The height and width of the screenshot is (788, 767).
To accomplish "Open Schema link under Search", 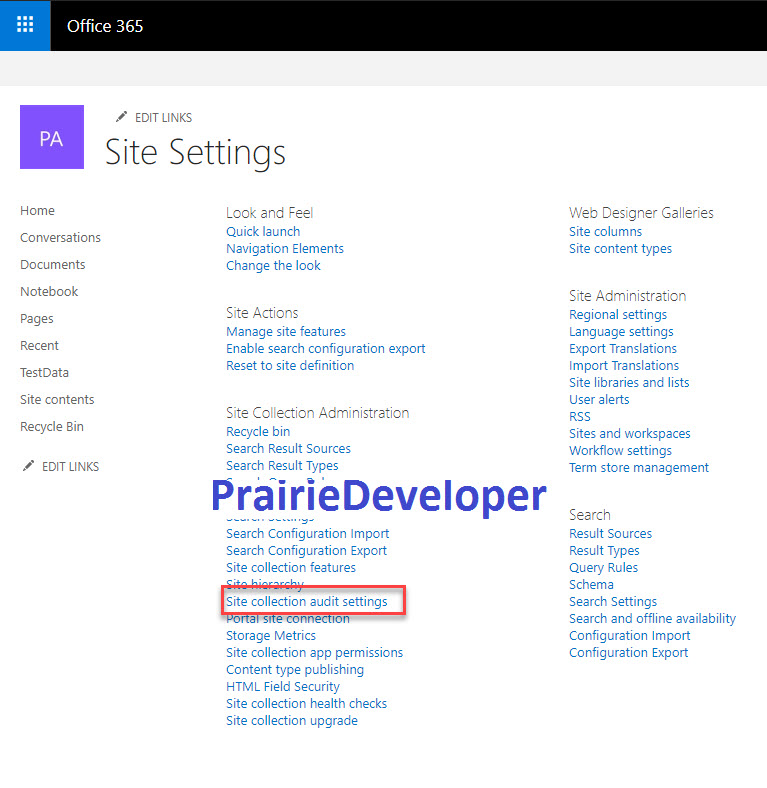I will [591, 585].
